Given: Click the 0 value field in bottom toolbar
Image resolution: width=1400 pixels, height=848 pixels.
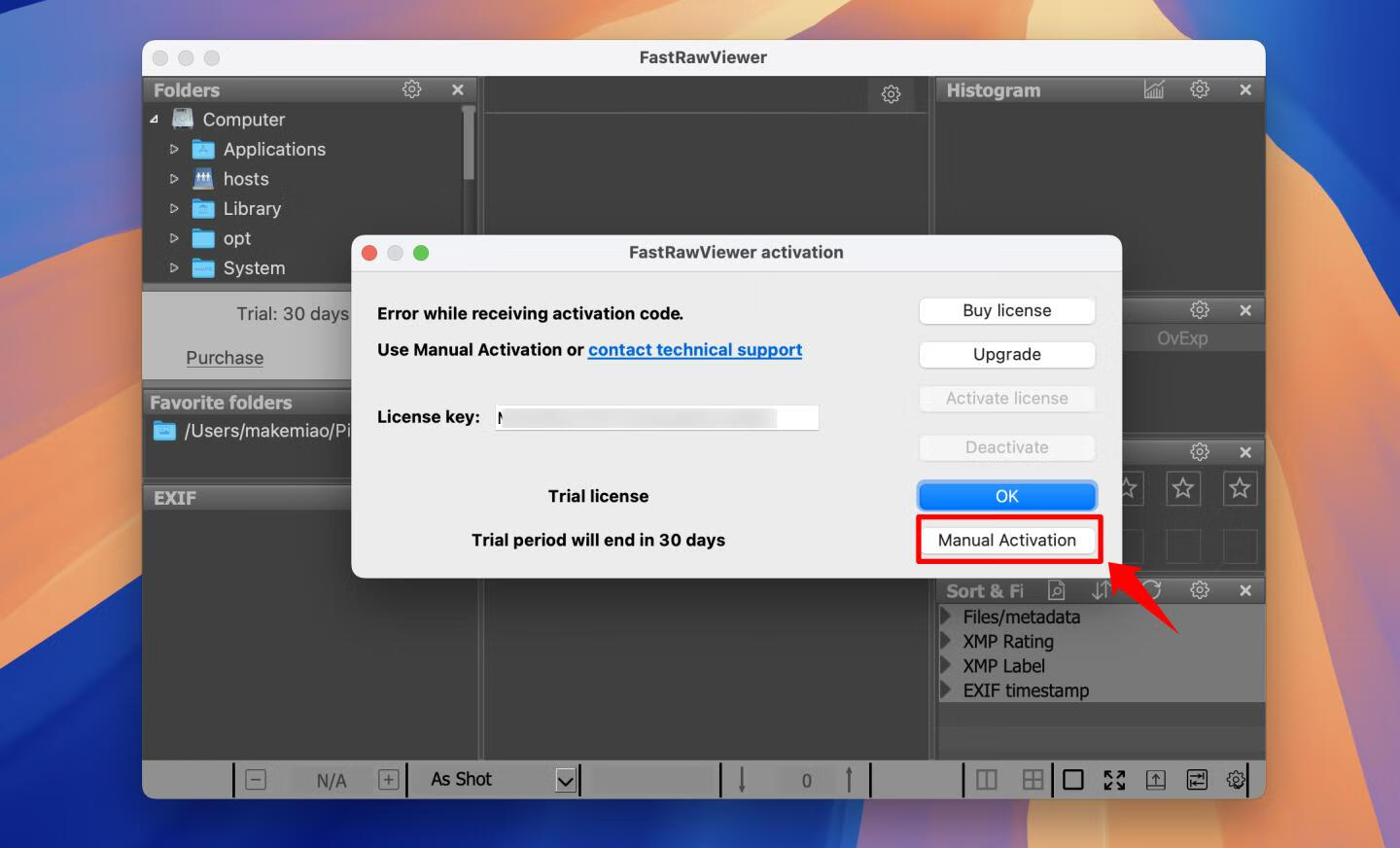Looking at the screenshot, I should pyautogui.click(x=806, y=780).
